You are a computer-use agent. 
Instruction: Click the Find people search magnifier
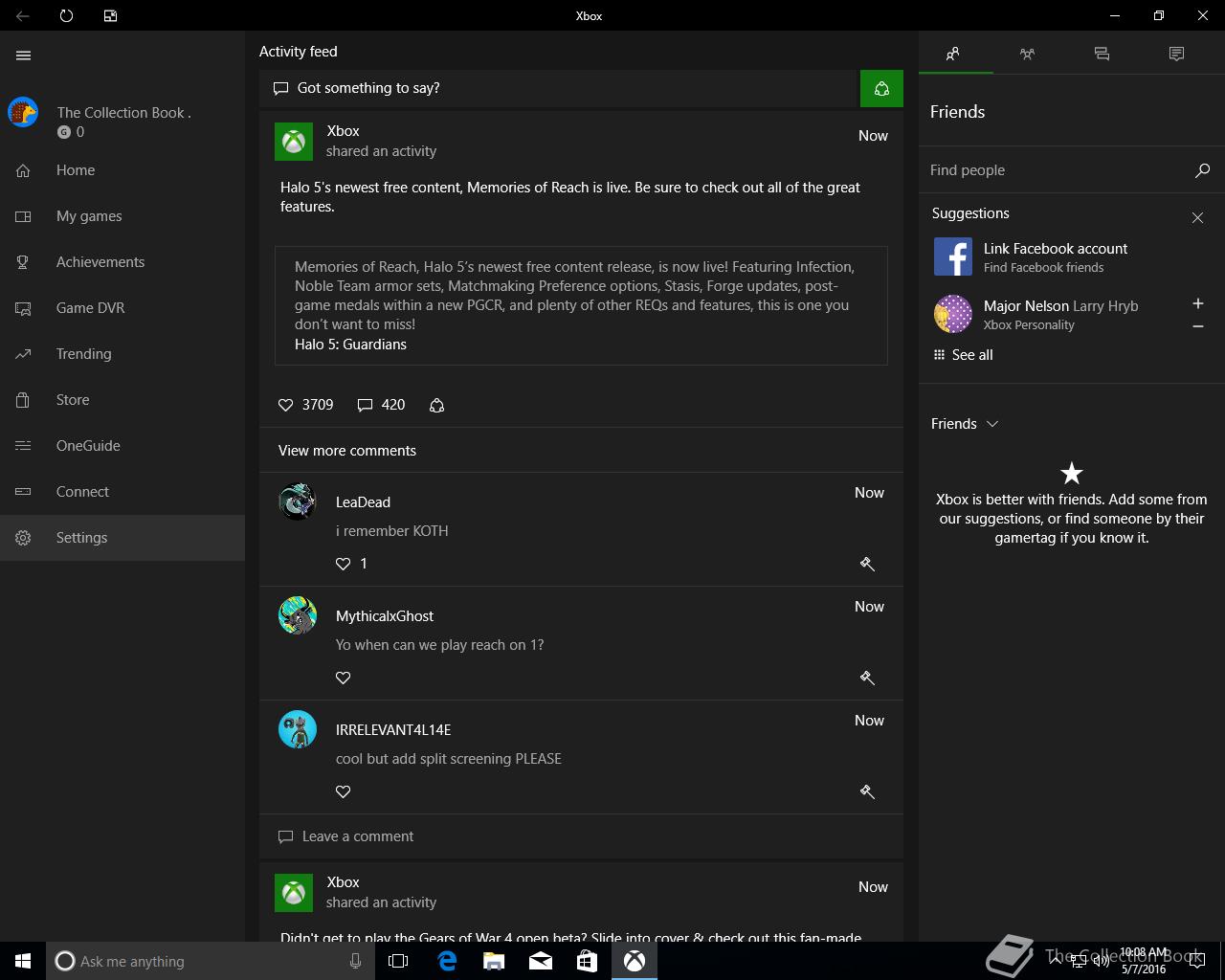[1202, 170]
